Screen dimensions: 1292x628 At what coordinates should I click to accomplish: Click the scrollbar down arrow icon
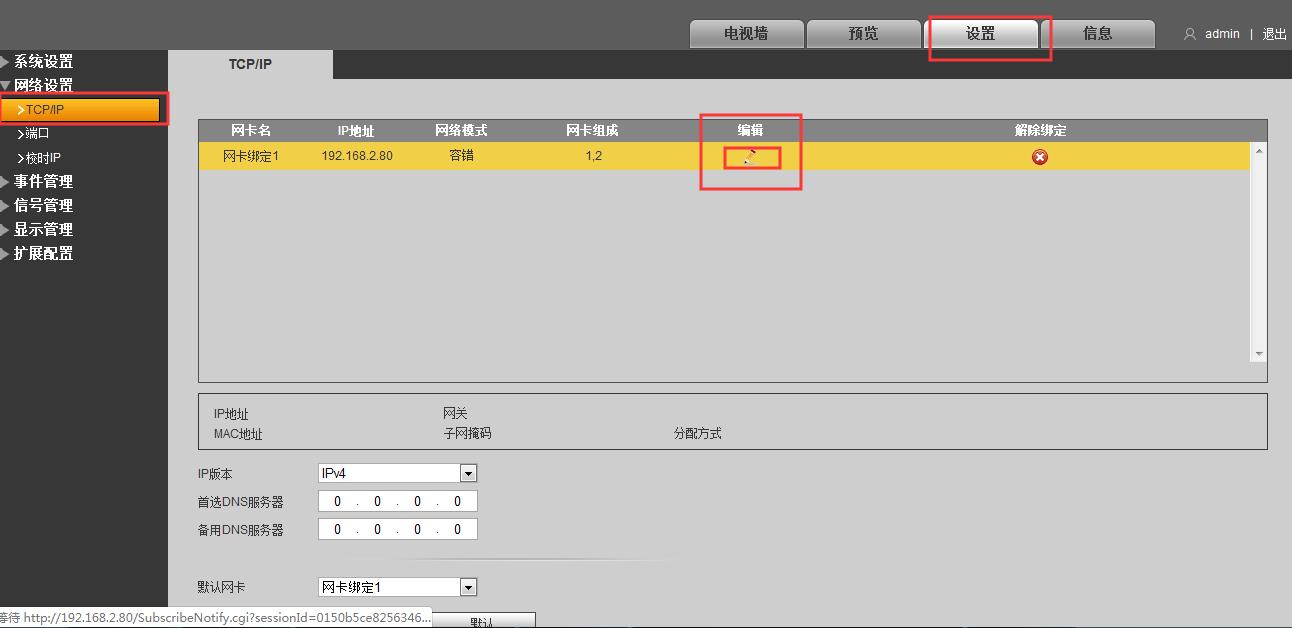click(x=1258, y=353)
